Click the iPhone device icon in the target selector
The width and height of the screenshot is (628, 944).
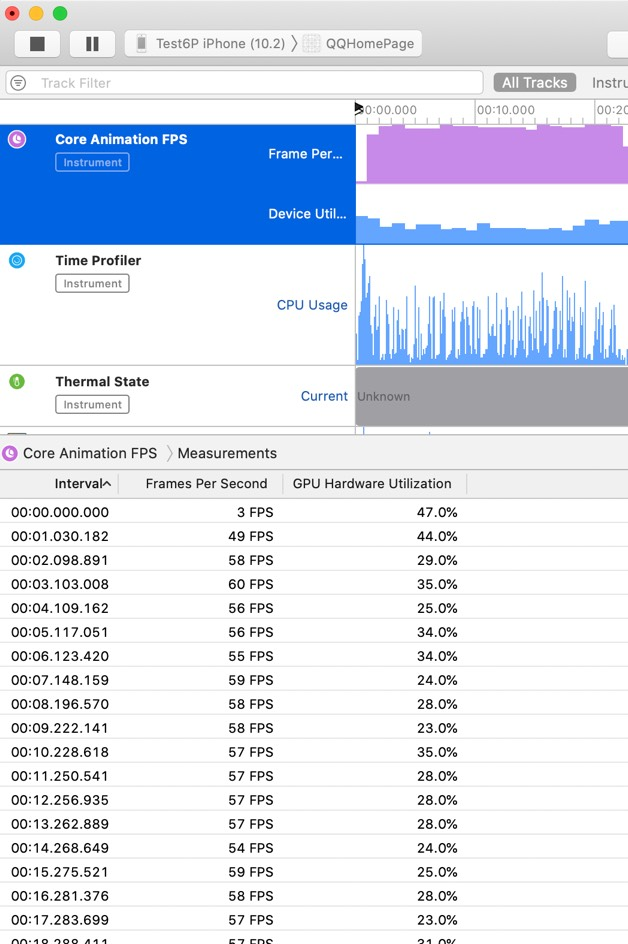point(141,43)
